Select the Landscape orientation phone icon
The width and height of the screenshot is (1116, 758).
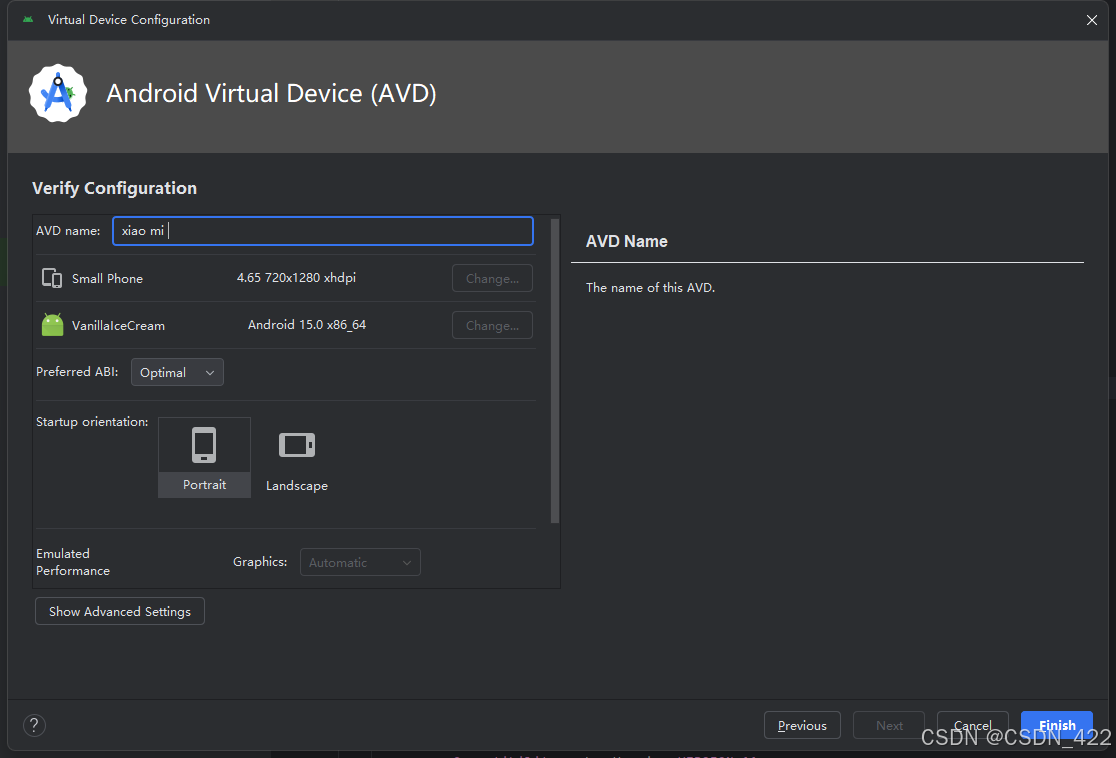pos(296,444)
